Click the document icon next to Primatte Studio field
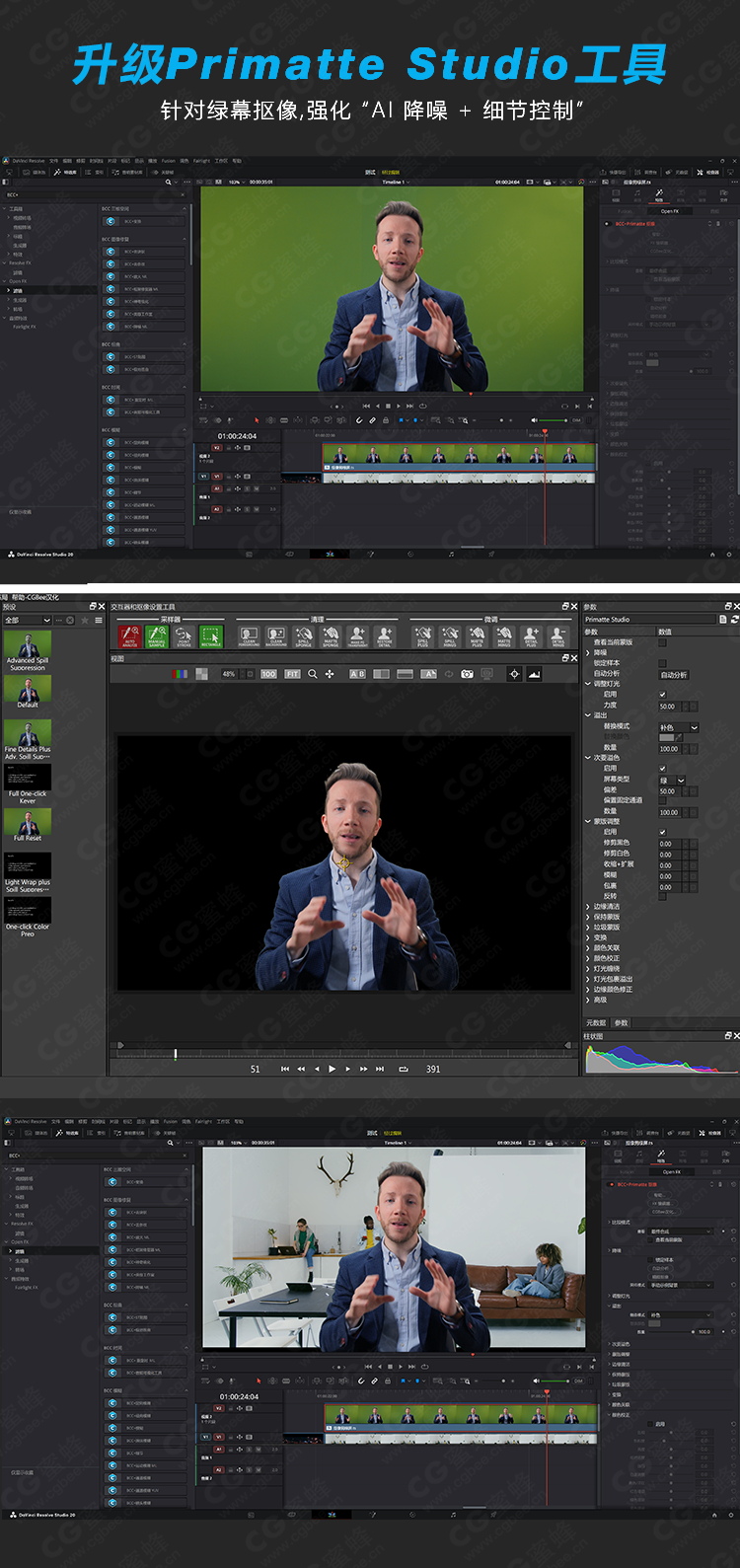This screenshot has width=740, height=1568. pos(723,620)
